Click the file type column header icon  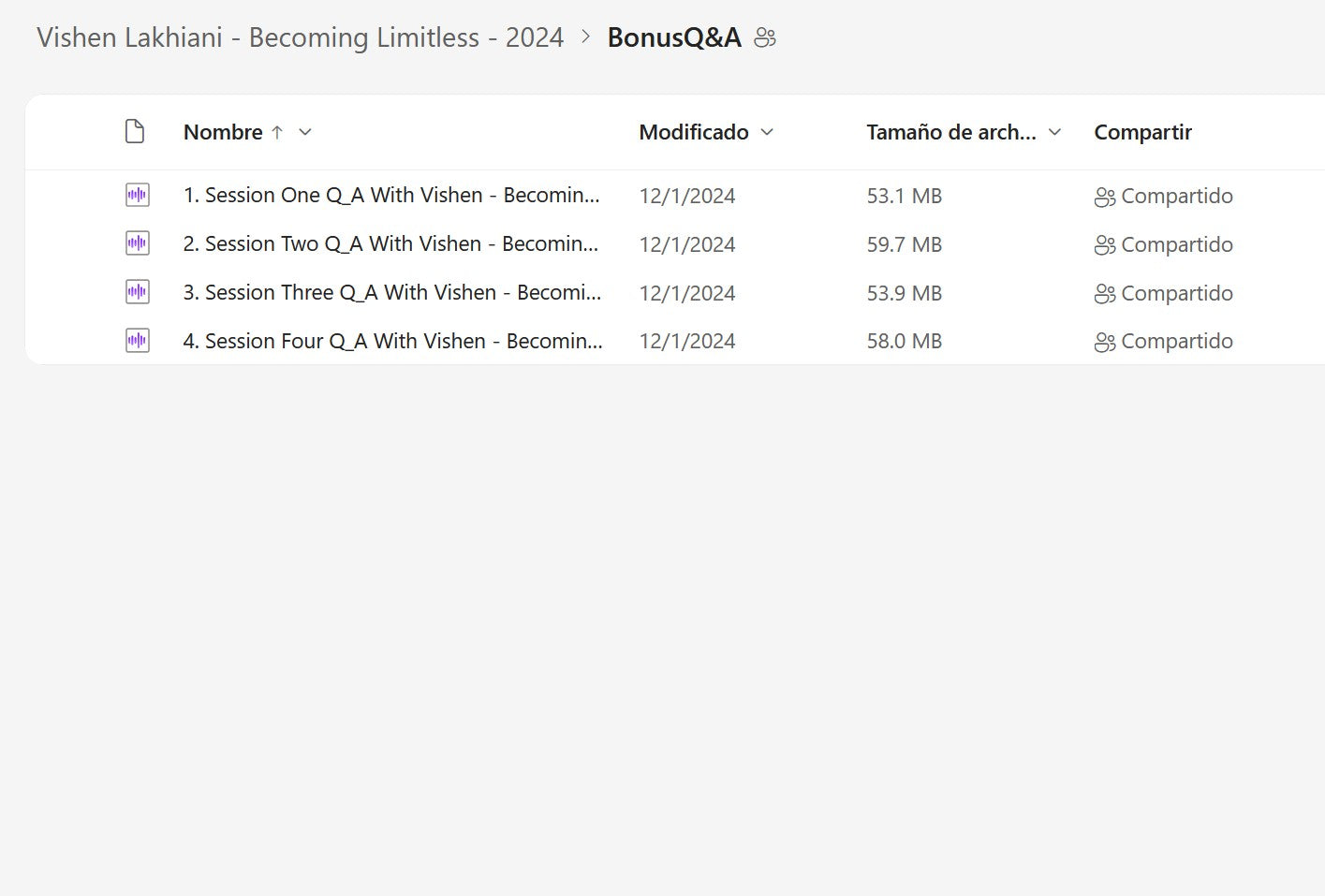[x=135, y=132]
